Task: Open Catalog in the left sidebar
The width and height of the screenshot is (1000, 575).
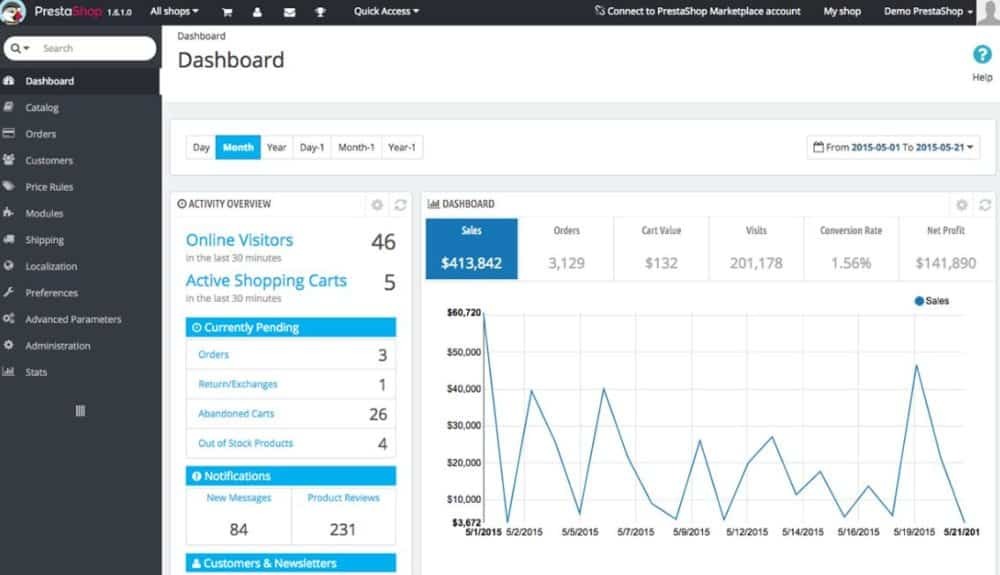Action: point(42,107)
